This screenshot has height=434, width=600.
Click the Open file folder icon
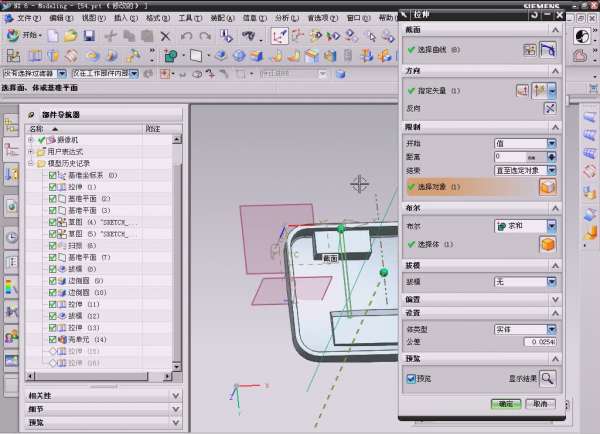pyautogui.click(x=71, y=36)
